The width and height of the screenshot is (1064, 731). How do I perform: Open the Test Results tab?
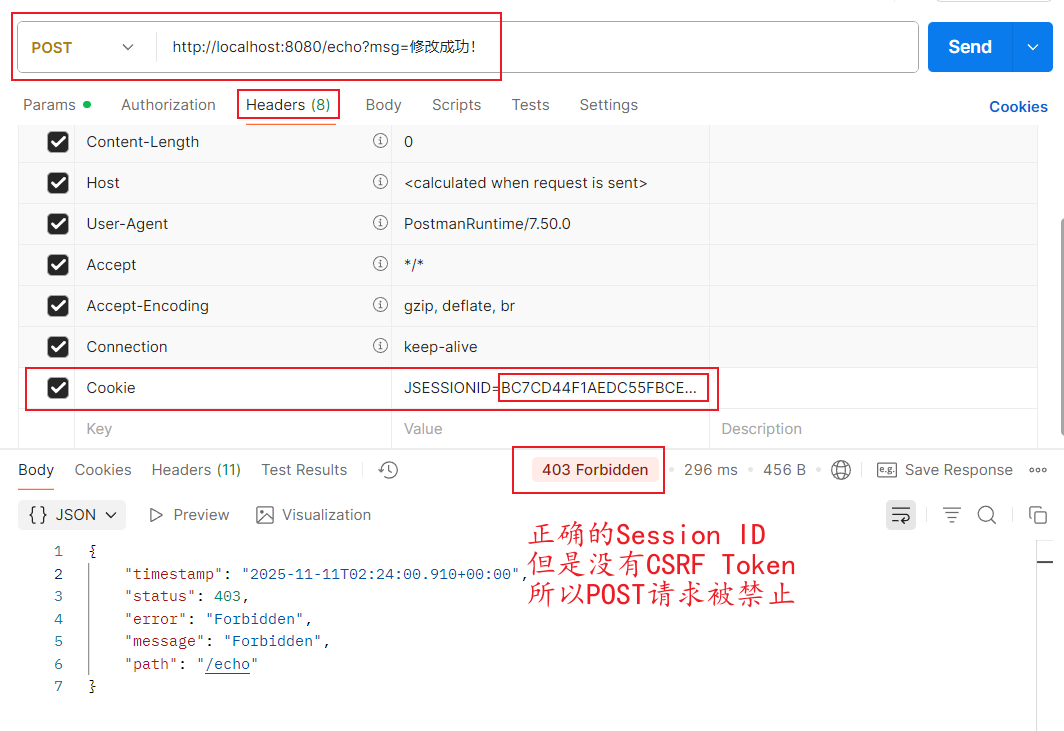pos(304,469)
